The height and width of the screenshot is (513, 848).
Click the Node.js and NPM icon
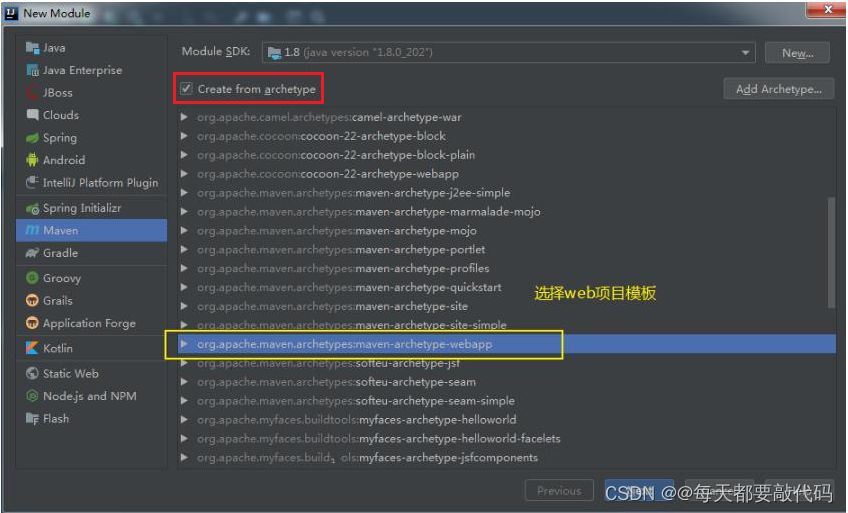32,396
